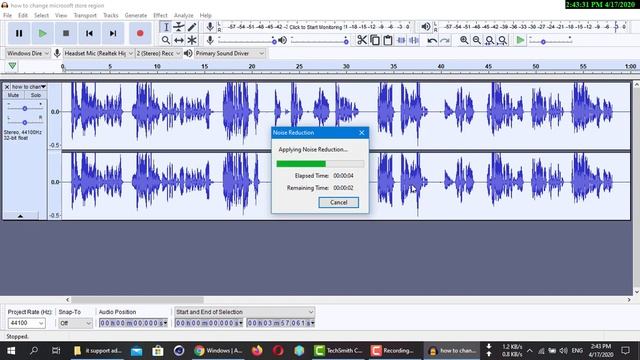Click the red Record button
Viewport: 640px width, 360px height.
click(x=140, y=33)
